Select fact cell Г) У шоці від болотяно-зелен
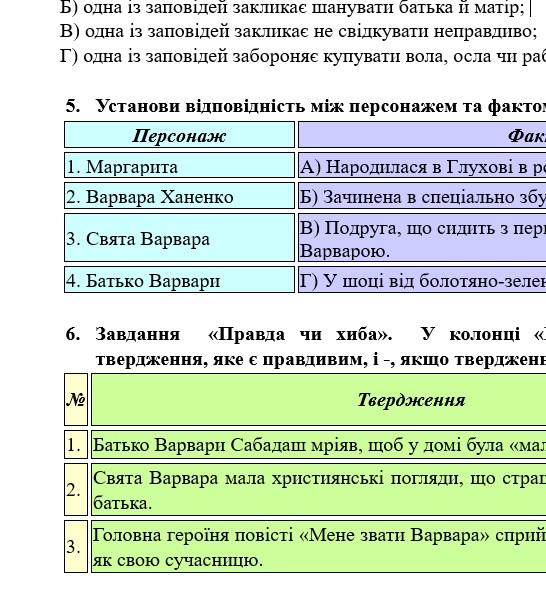The height and width of the screenshot is (602, 546). 422,280
